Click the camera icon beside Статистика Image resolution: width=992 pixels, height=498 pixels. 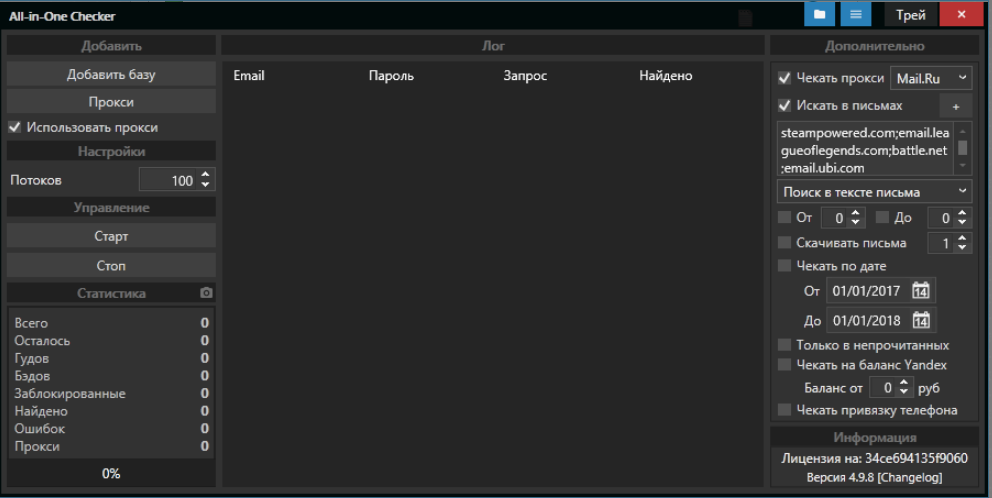(206, 293)
